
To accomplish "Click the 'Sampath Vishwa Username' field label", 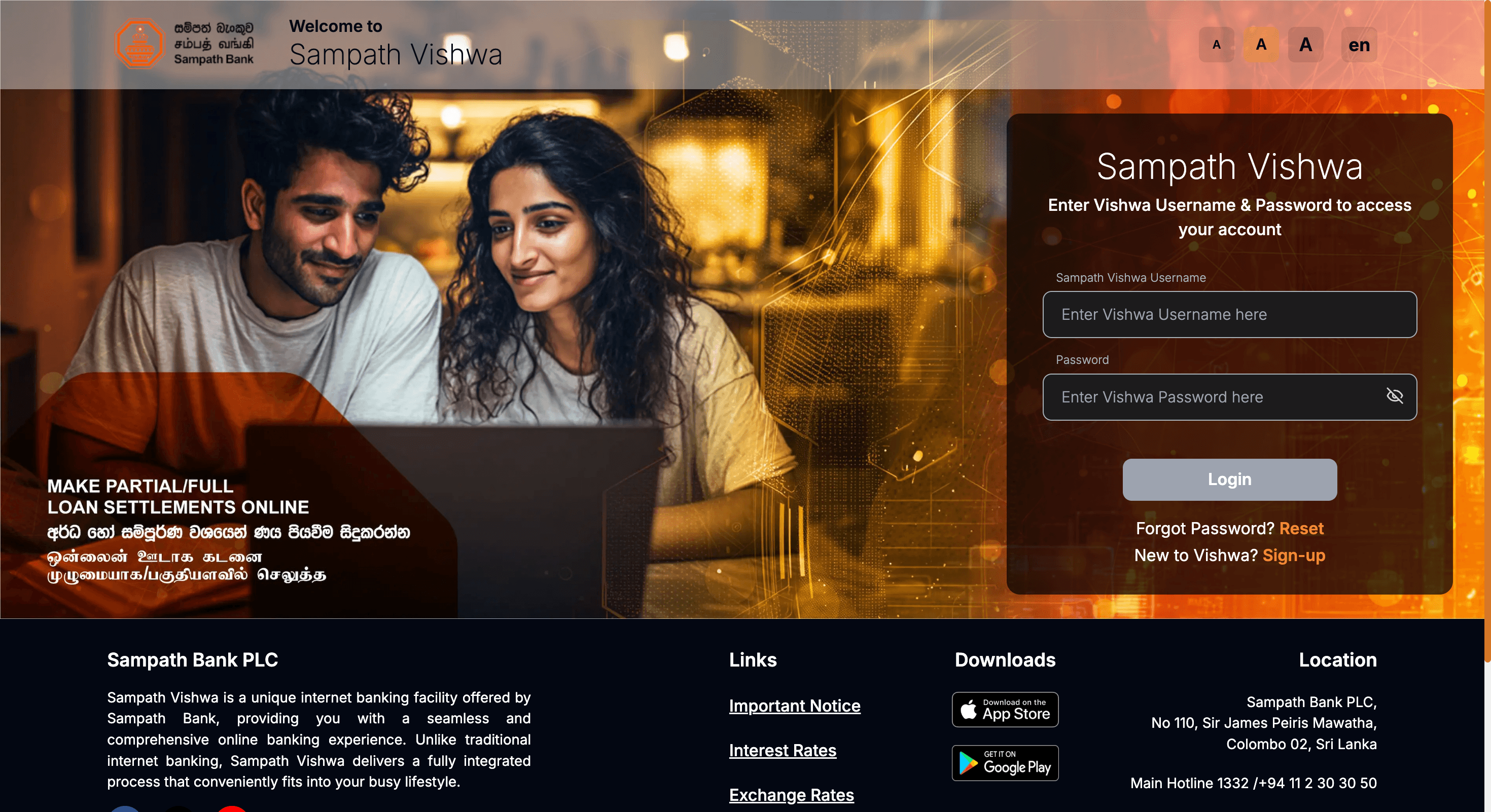I will [x=1130, y=278].
